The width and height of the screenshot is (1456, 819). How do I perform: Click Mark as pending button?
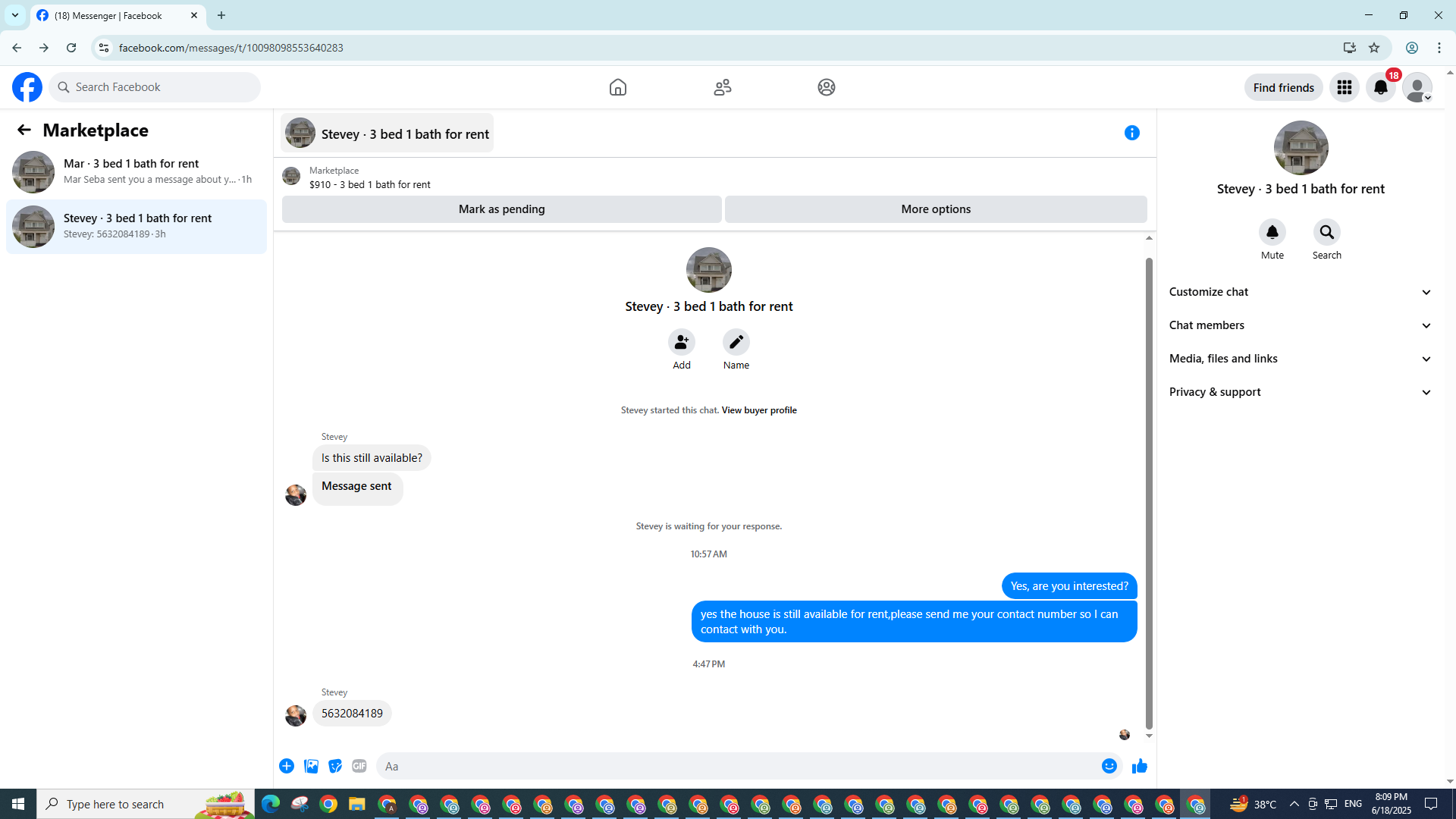pos(501,209)
